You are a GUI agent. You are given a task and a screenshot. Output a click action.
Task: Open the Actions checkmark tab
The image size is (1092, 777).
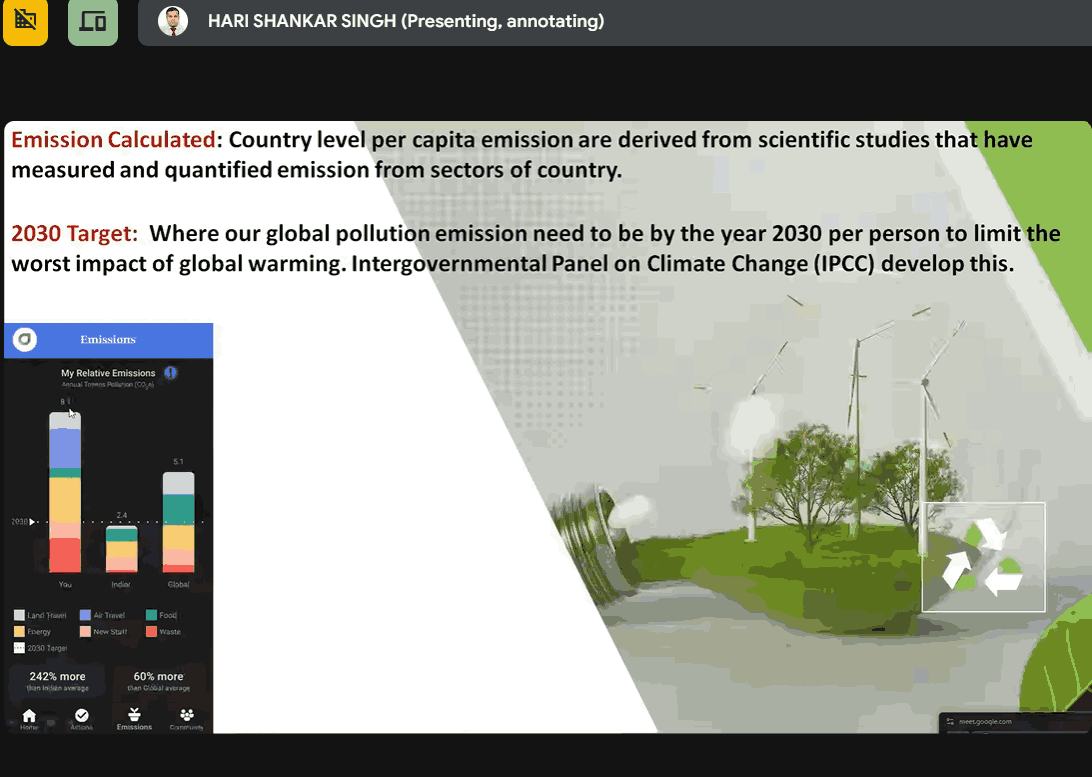[x=82, y=717]
